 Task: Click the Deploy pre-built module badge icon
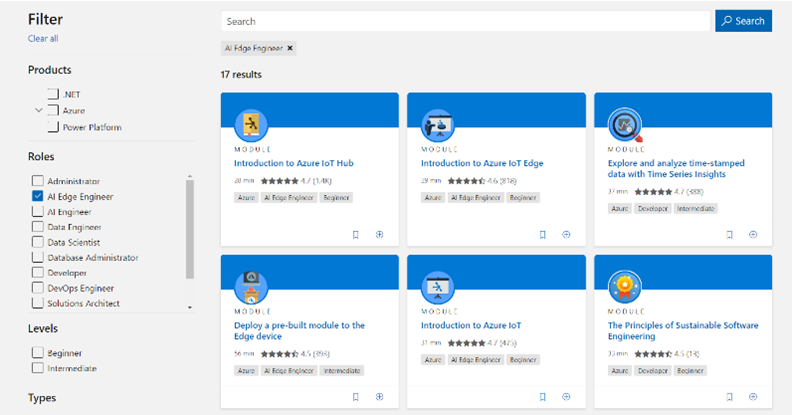(251, 287)
